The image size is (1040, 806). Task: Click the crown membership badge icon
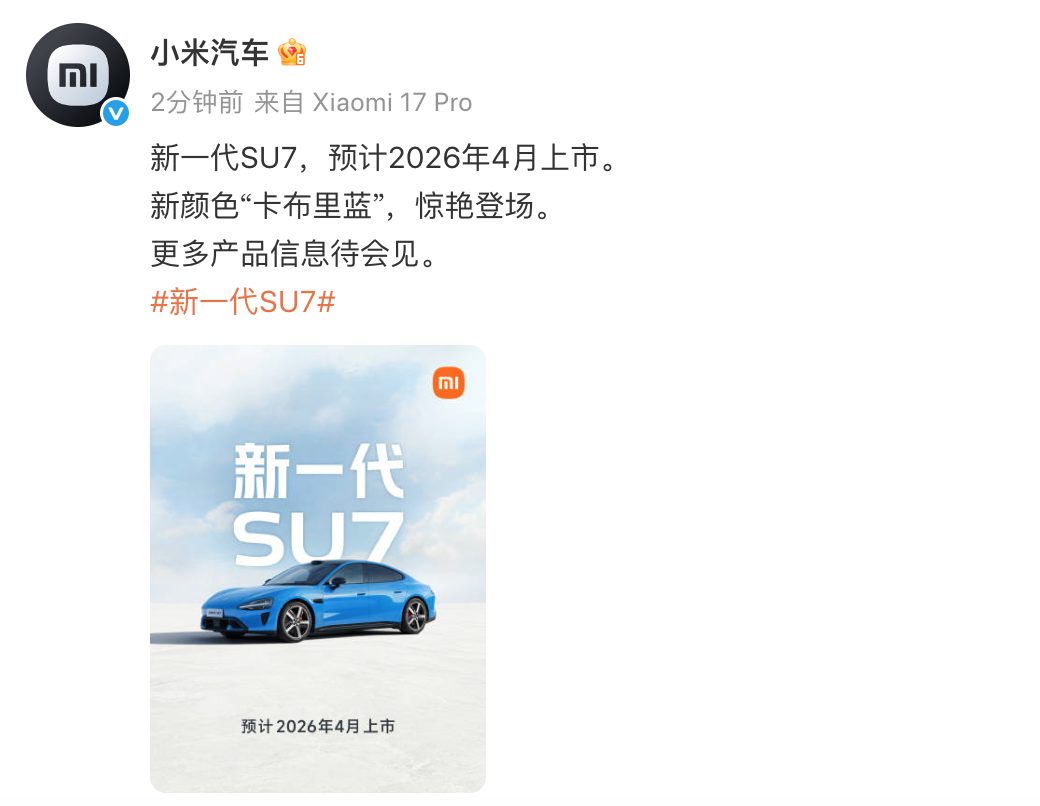(x=292, y=52)
